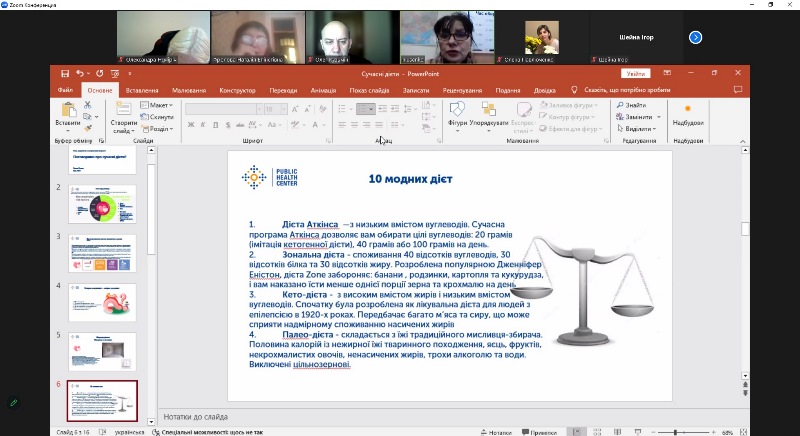Cut selection with the scissors icon
This screenshot has width=800, height=436.
click(87, 105)
